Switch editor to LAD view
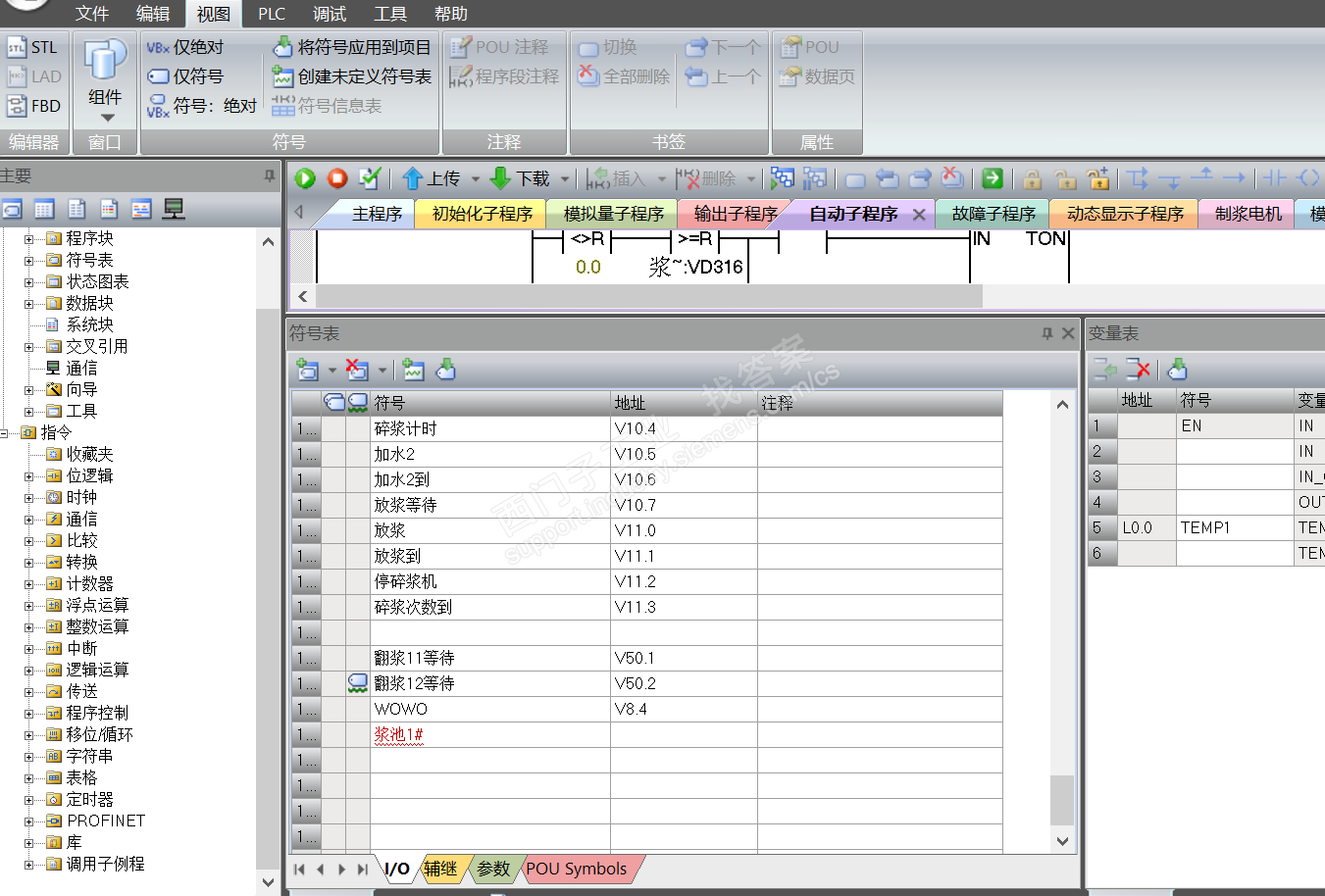 pos(33,76)
